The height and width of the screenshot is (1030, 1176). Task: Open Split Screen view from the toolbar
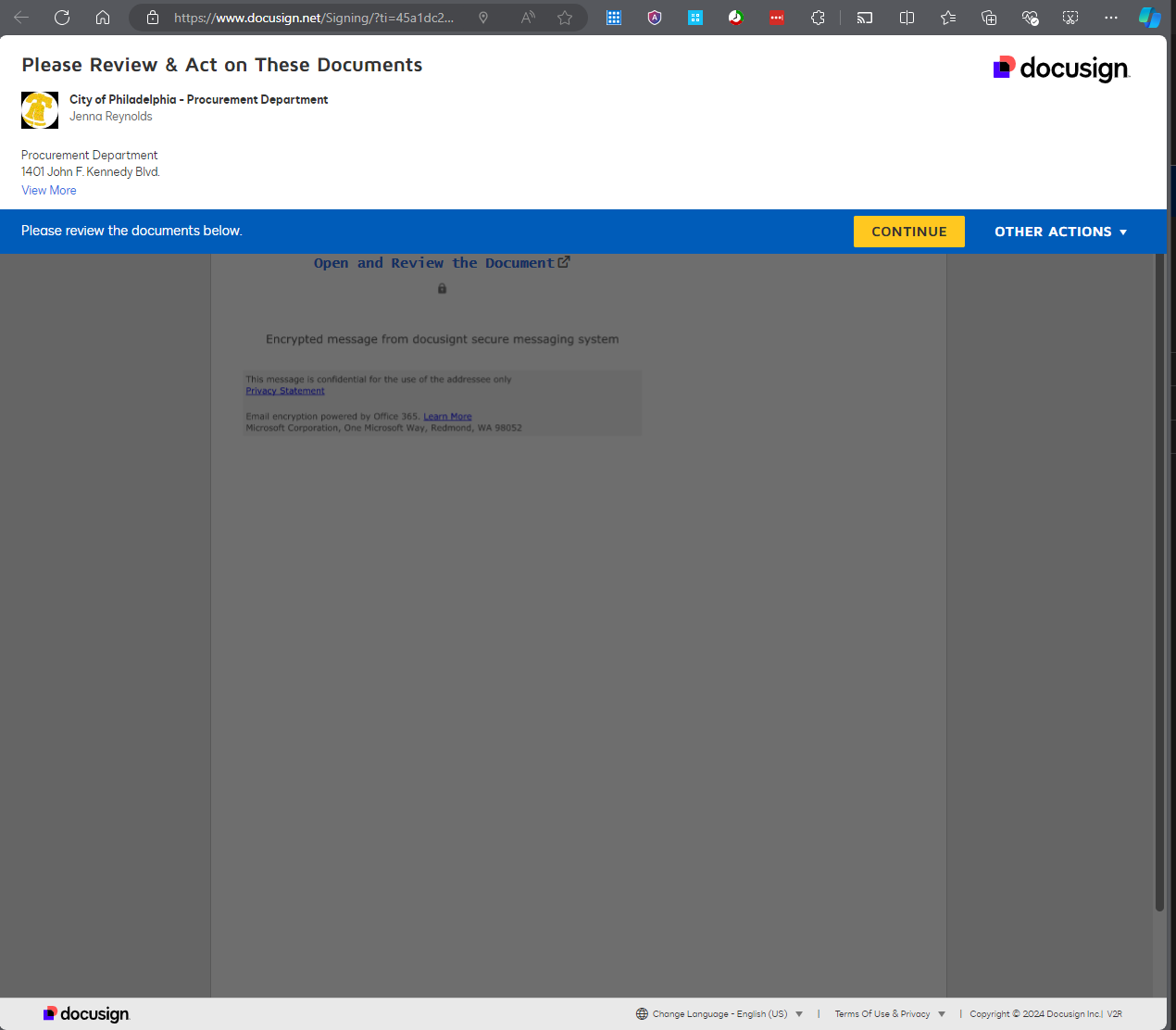(x=907, y=17)
